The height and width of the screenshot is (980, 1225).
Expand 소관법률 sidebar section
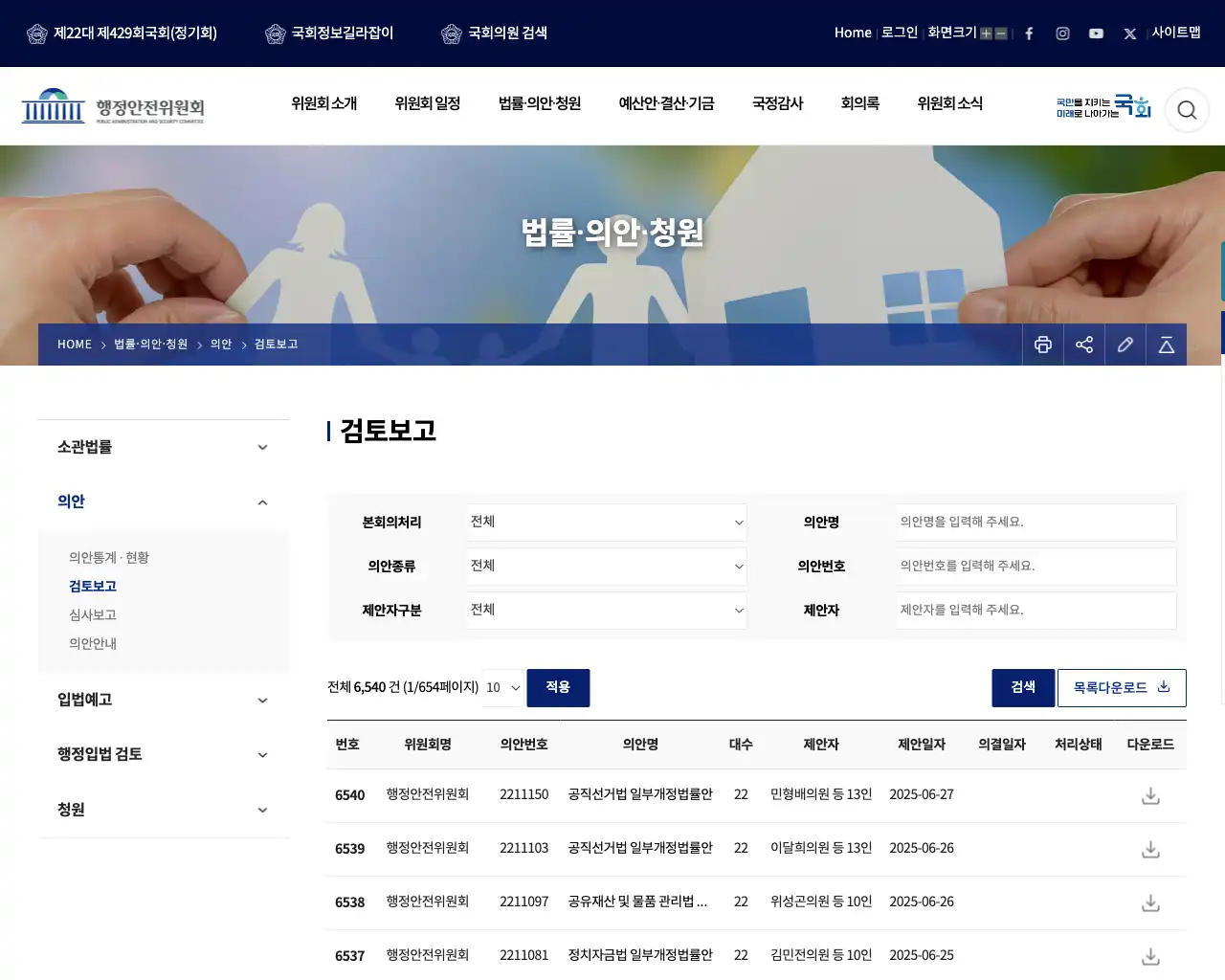(164, 447)
